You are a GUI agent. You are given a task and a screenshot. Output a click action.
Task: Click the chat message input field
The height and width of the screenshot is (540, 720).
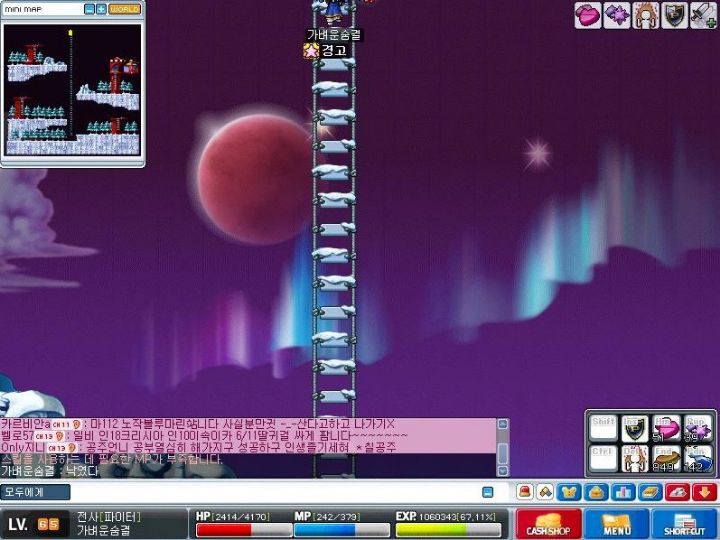coord(276,492)
